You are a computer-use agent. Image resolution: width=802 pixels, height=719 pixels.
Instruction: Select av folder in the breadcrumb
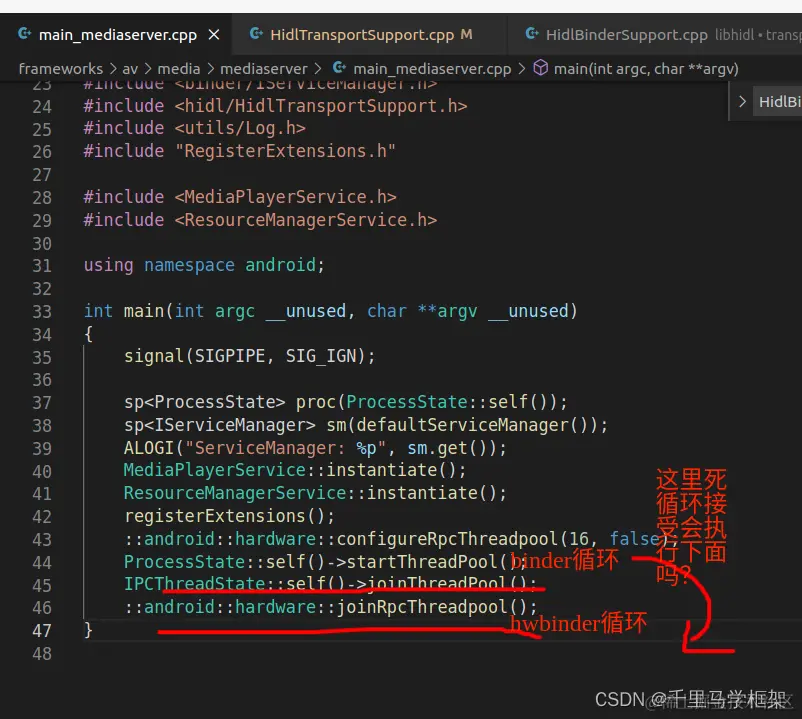click(130, 69)
